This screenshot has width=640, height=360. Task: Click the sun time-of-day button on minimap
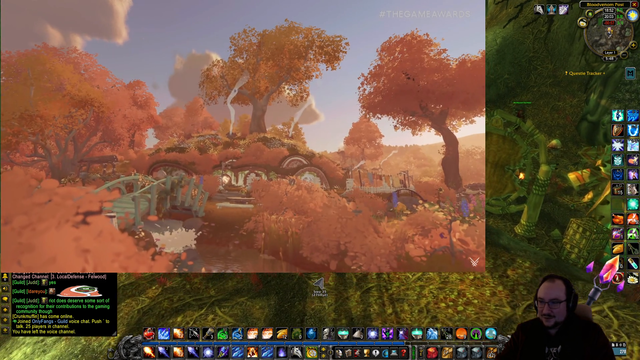coord(632,15)
